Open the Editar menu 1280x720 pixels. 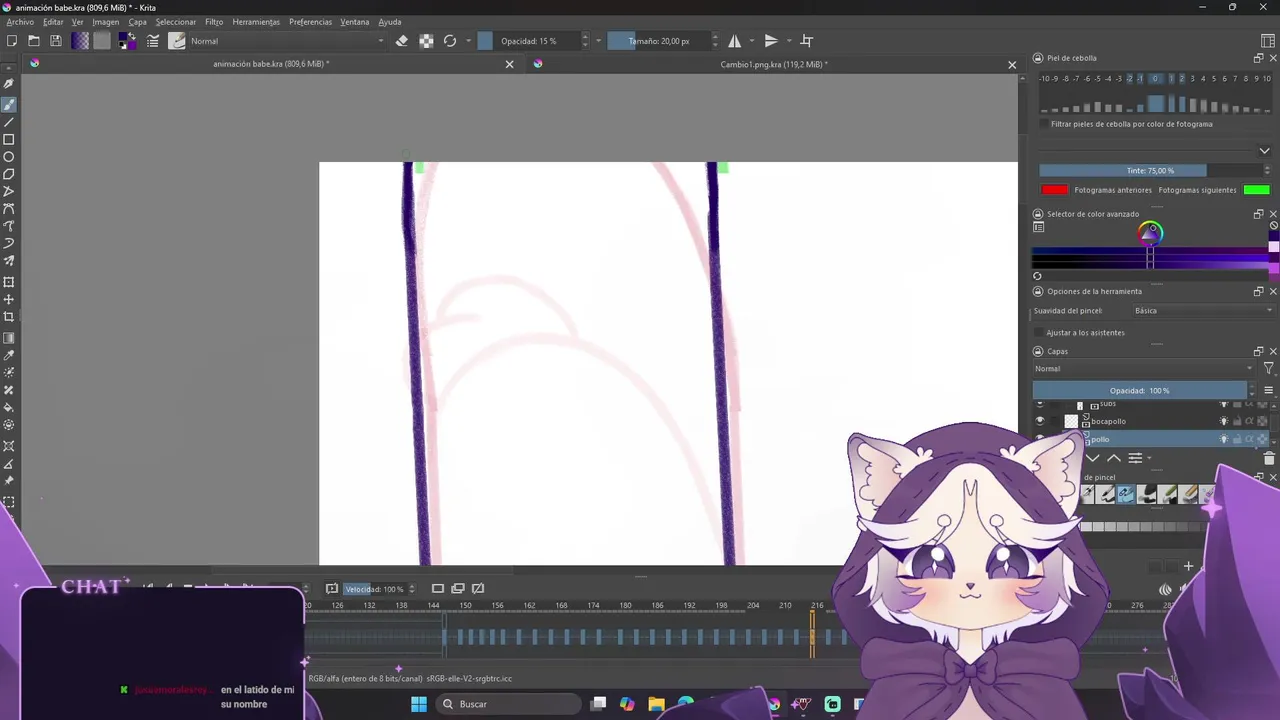(53, 22)
